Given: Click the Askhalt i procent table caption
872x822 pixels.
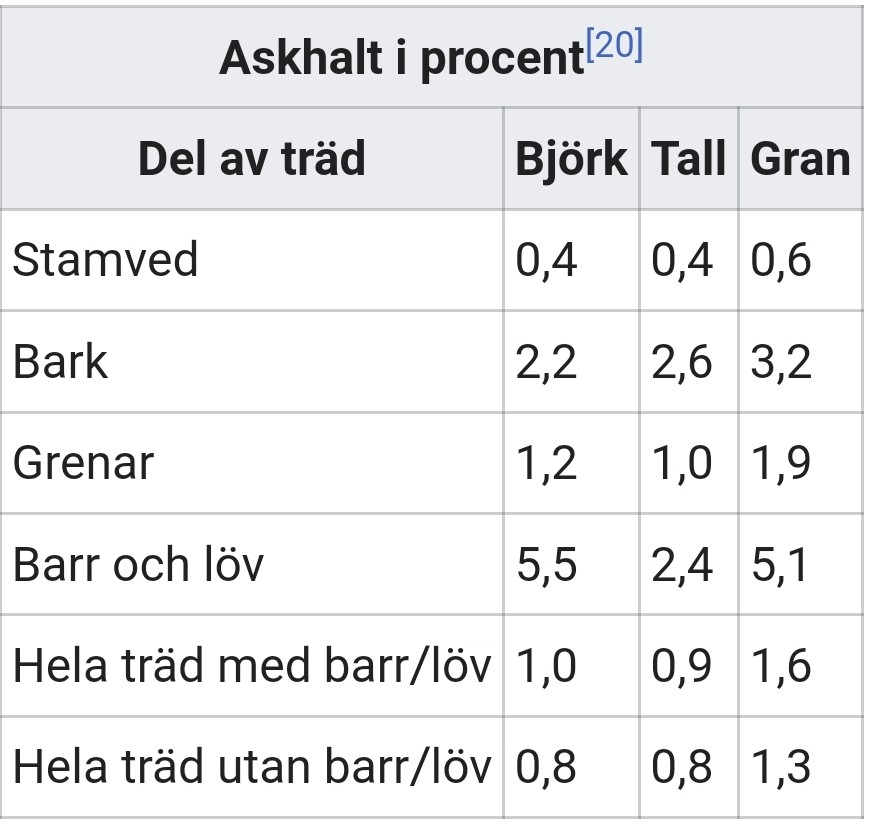Looking at the screenshot, I should (x=401, y=60).
